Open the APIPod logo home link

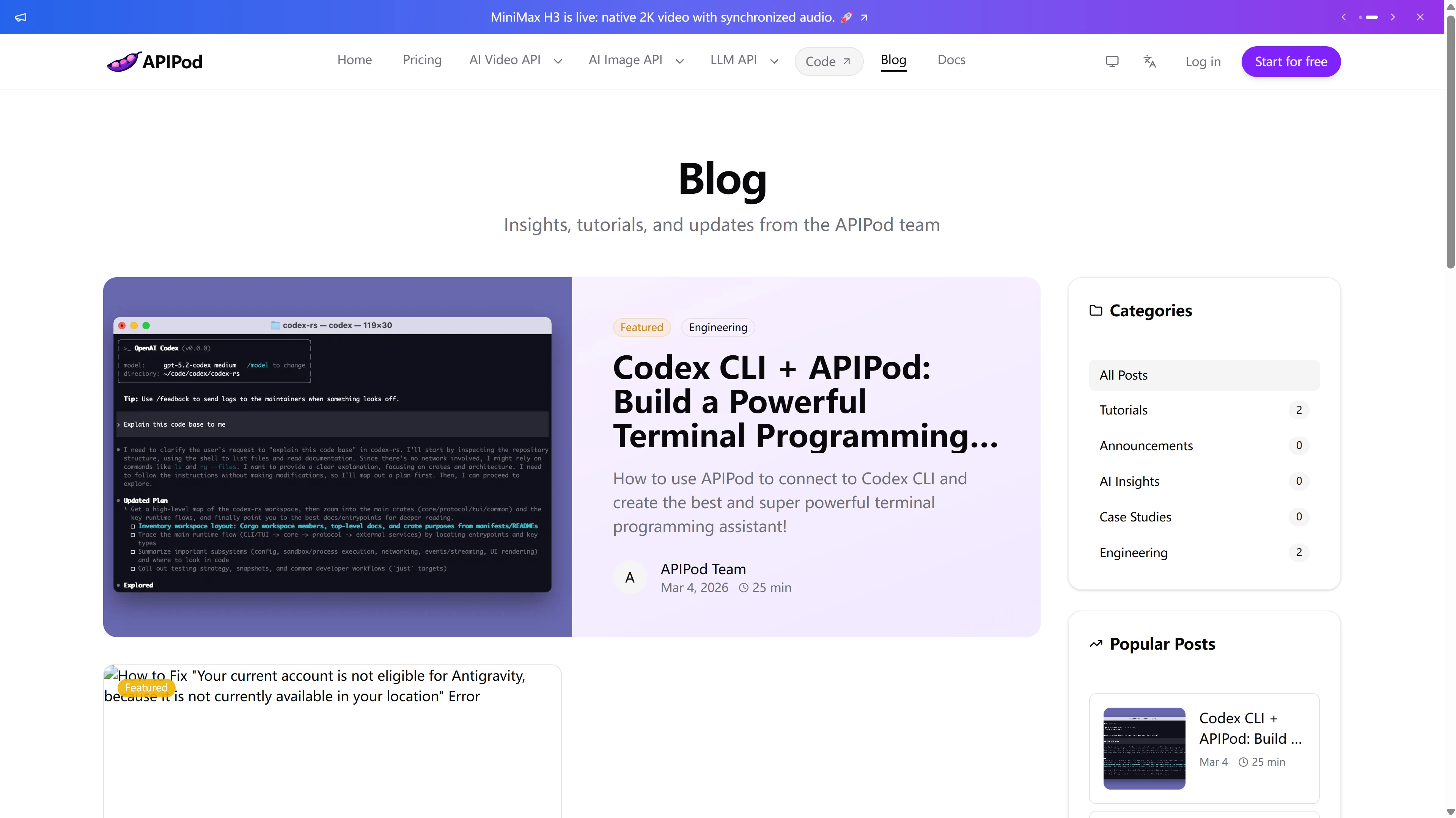click(x=154, y=61)
